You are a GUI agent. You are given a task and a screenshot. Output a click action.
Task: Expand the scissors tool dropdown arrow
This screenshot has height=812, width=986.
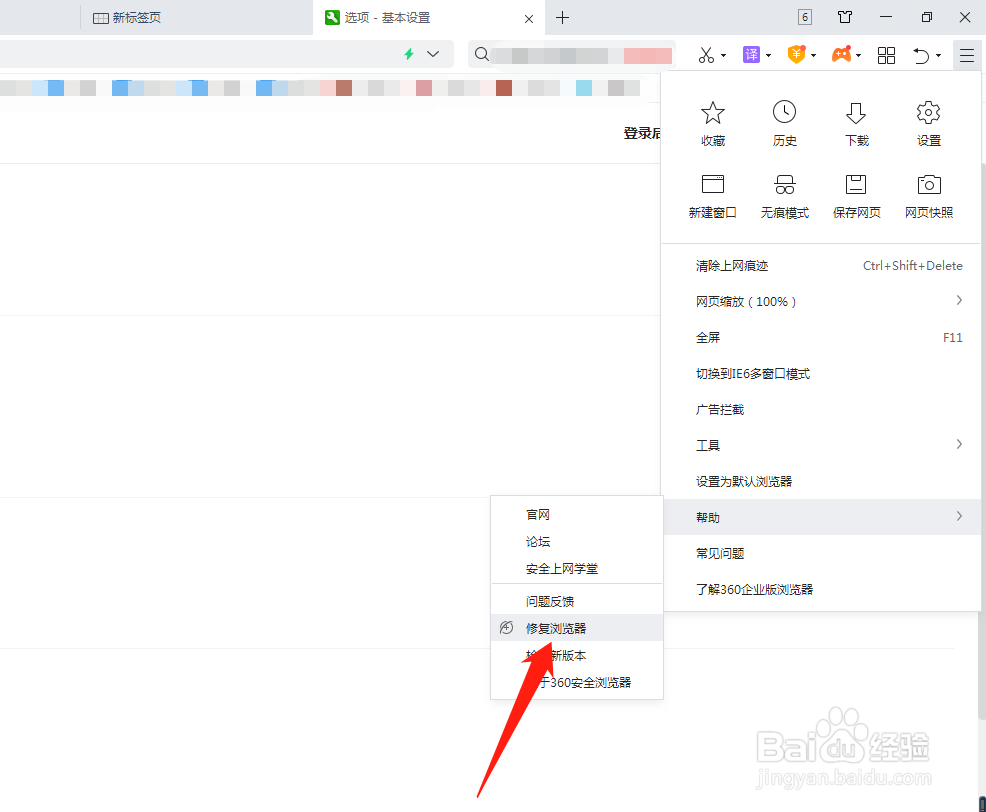[x=723, y=56]
